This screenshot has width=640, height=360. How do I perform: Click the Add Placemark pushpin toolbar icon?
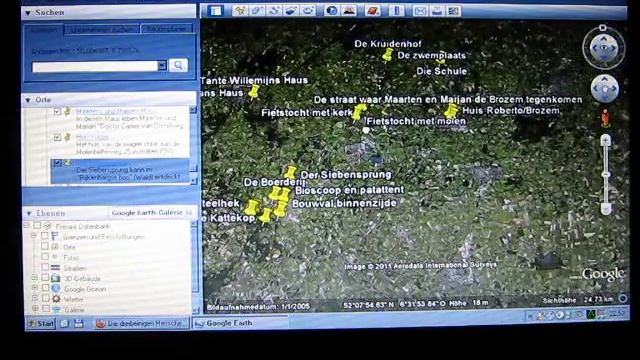[240, 11]
